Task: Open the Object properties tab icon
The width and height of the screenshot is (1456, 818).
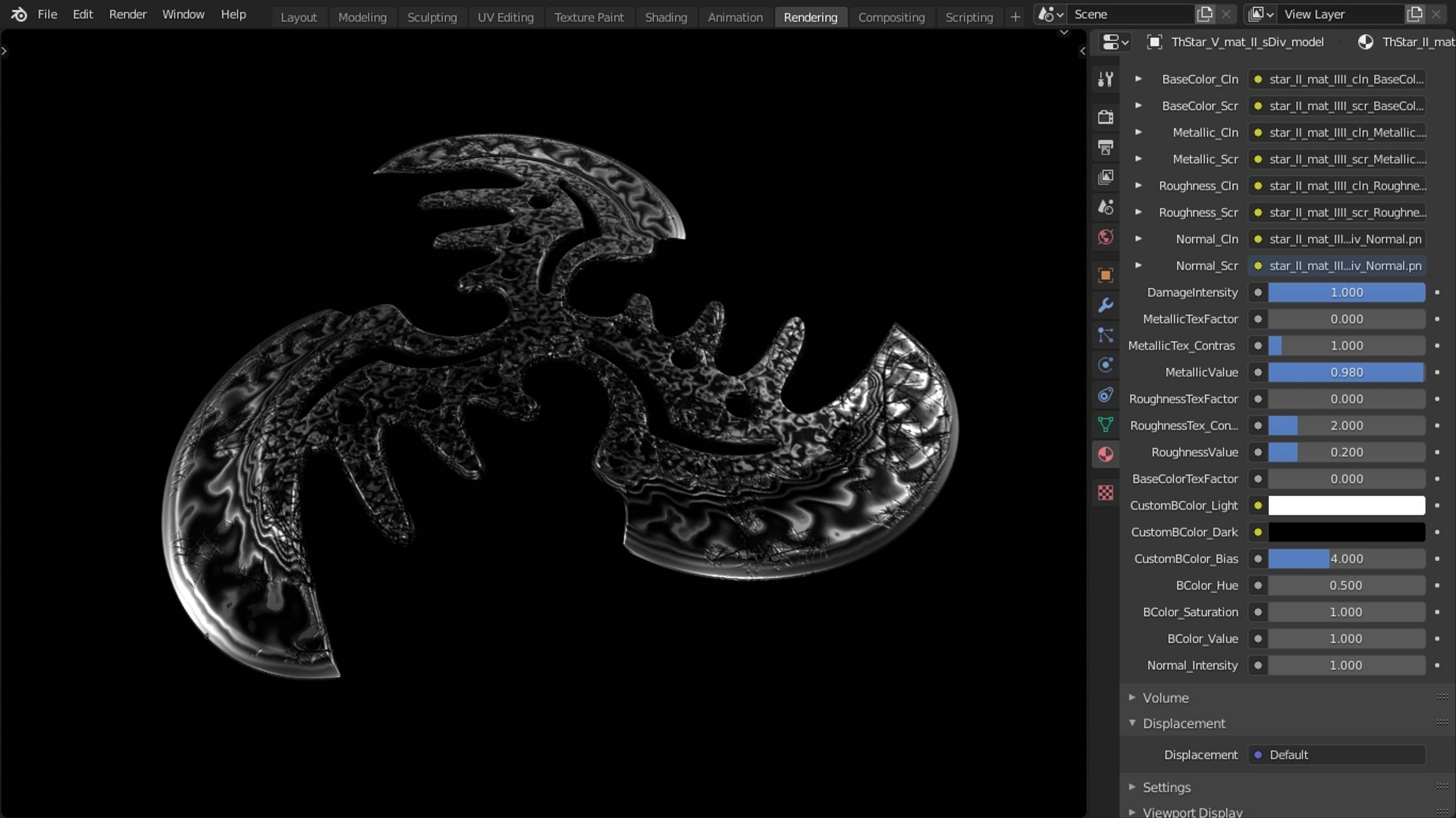Action: [x=1106, y=275]
